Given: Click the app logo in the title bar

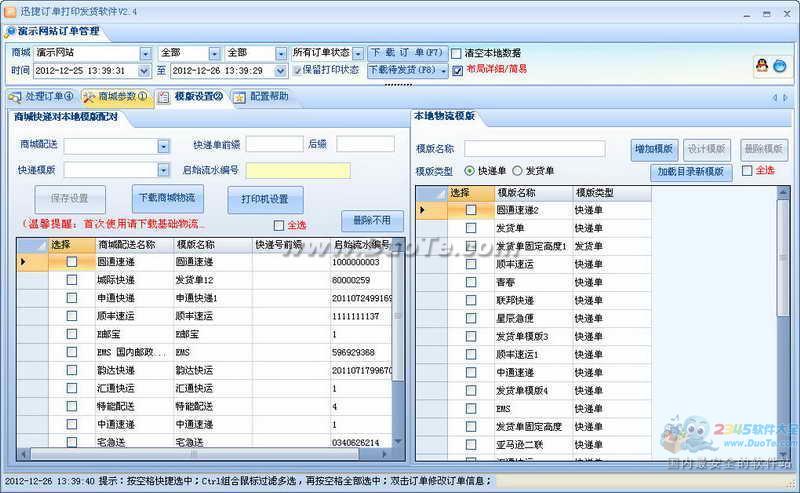Looking at the screenshot, I should (x=10, y=11).
